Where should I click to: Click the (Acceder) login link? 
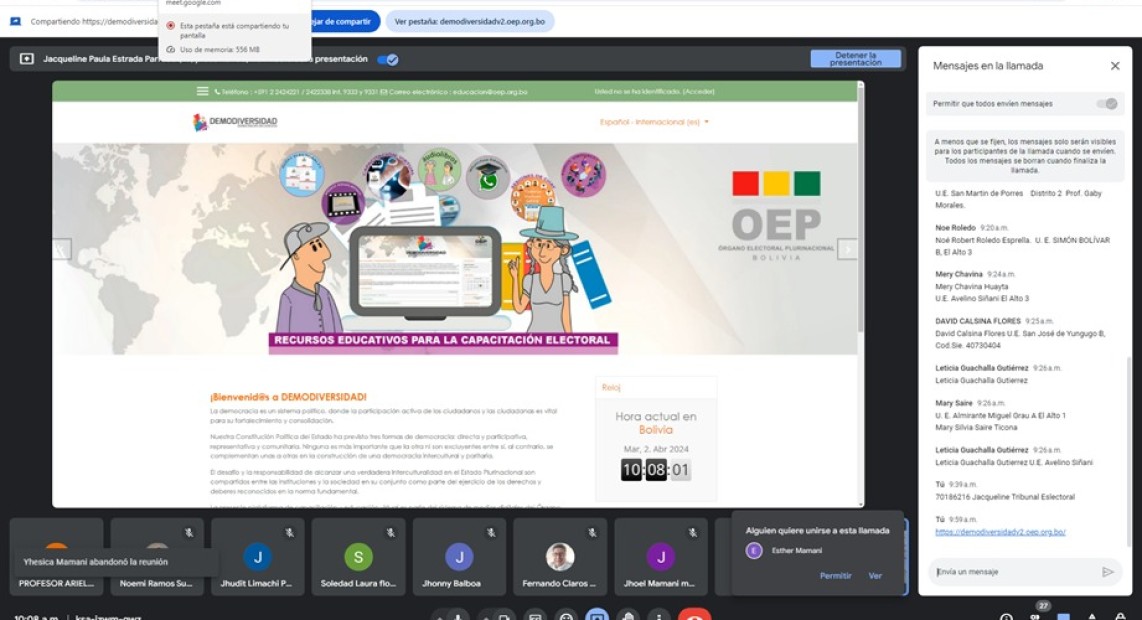pos(699,91)
